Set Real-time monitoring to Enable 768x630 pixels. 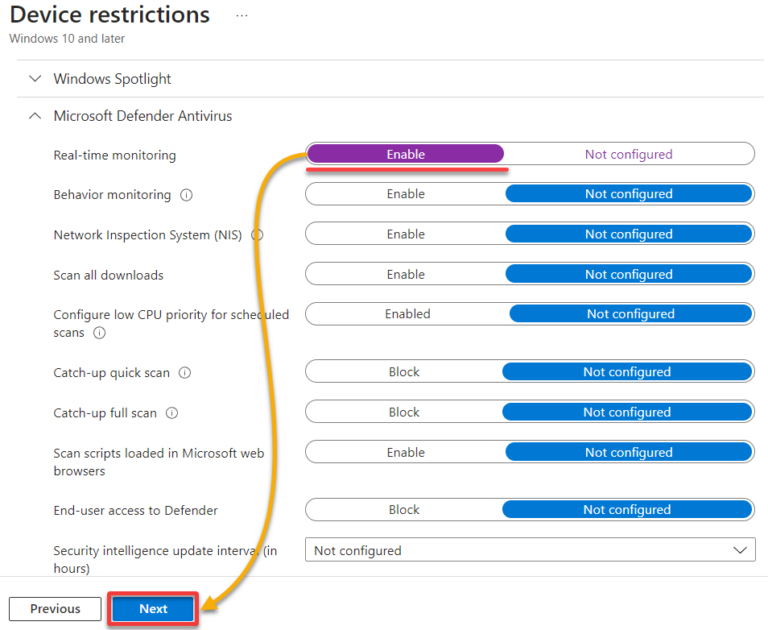tap(406, 154)
